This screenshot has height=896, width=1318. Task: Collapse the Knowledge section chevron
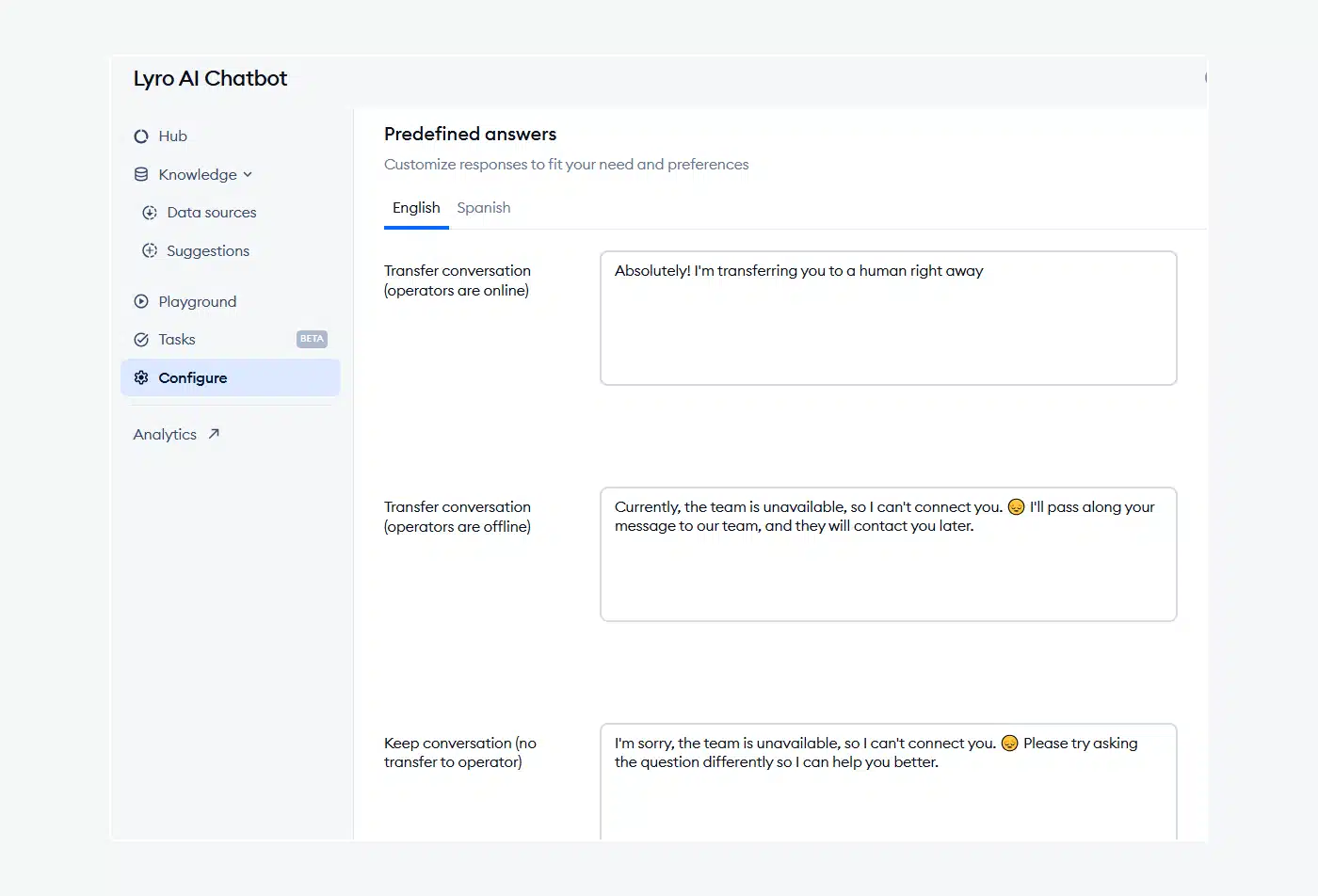pyautogui.click(x=248, y=175)
